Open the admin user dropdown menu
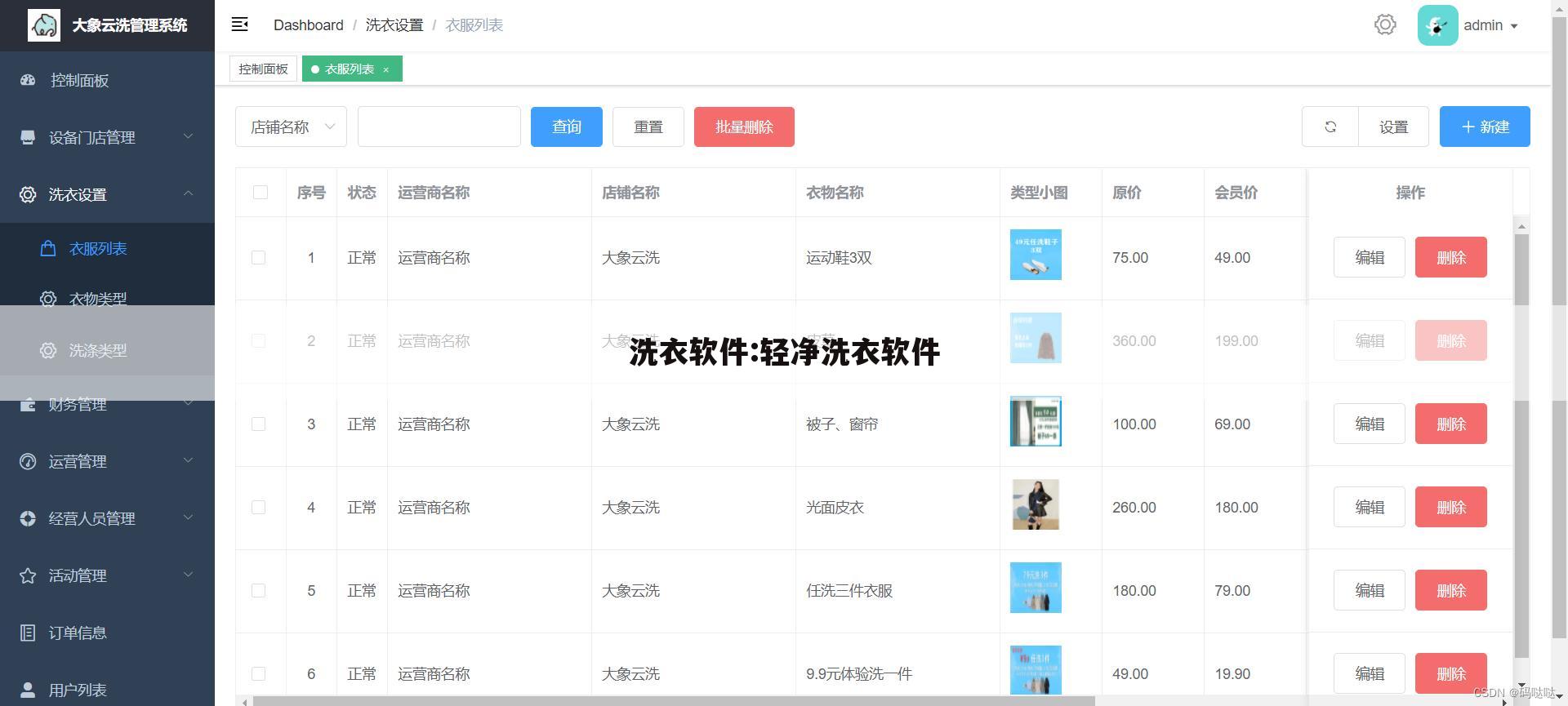The width and height of the screenshot is (1568, 706). tap(1490, 25)
